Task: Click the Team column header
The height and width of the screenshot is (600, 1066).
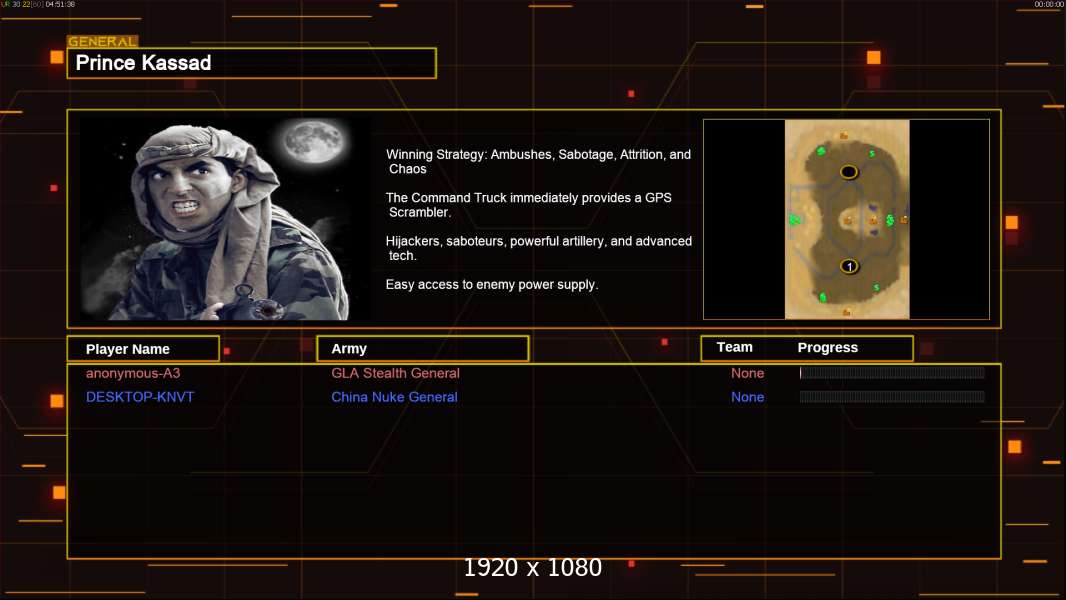Action: tap(734, 347)
